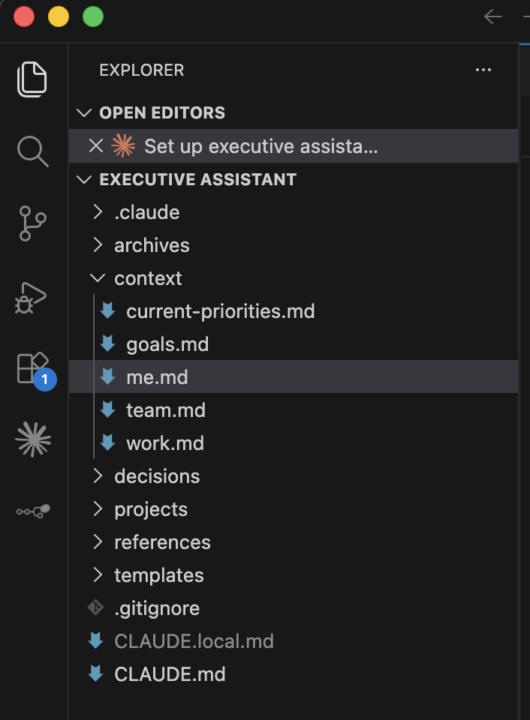Click the red close window button
The height and width of the screenshot is (720, 530).
pyautogui.click(x=24, y=17)
